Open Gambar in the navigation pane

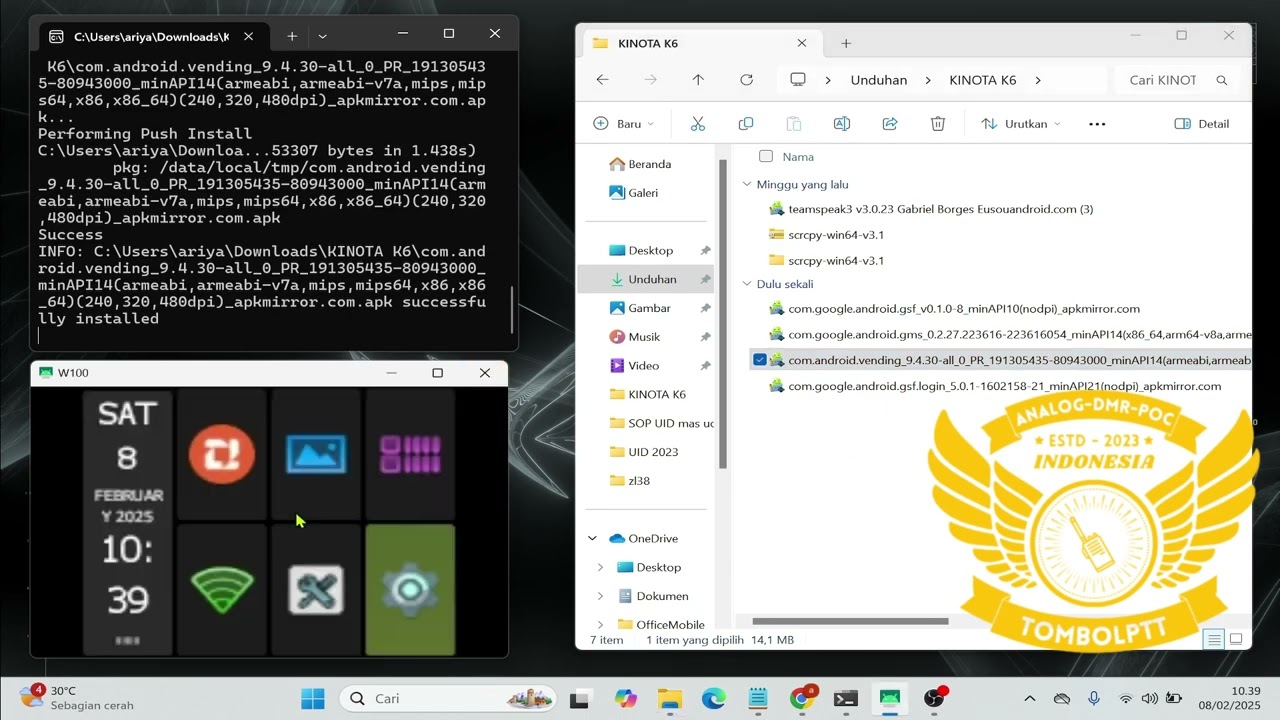640,308
